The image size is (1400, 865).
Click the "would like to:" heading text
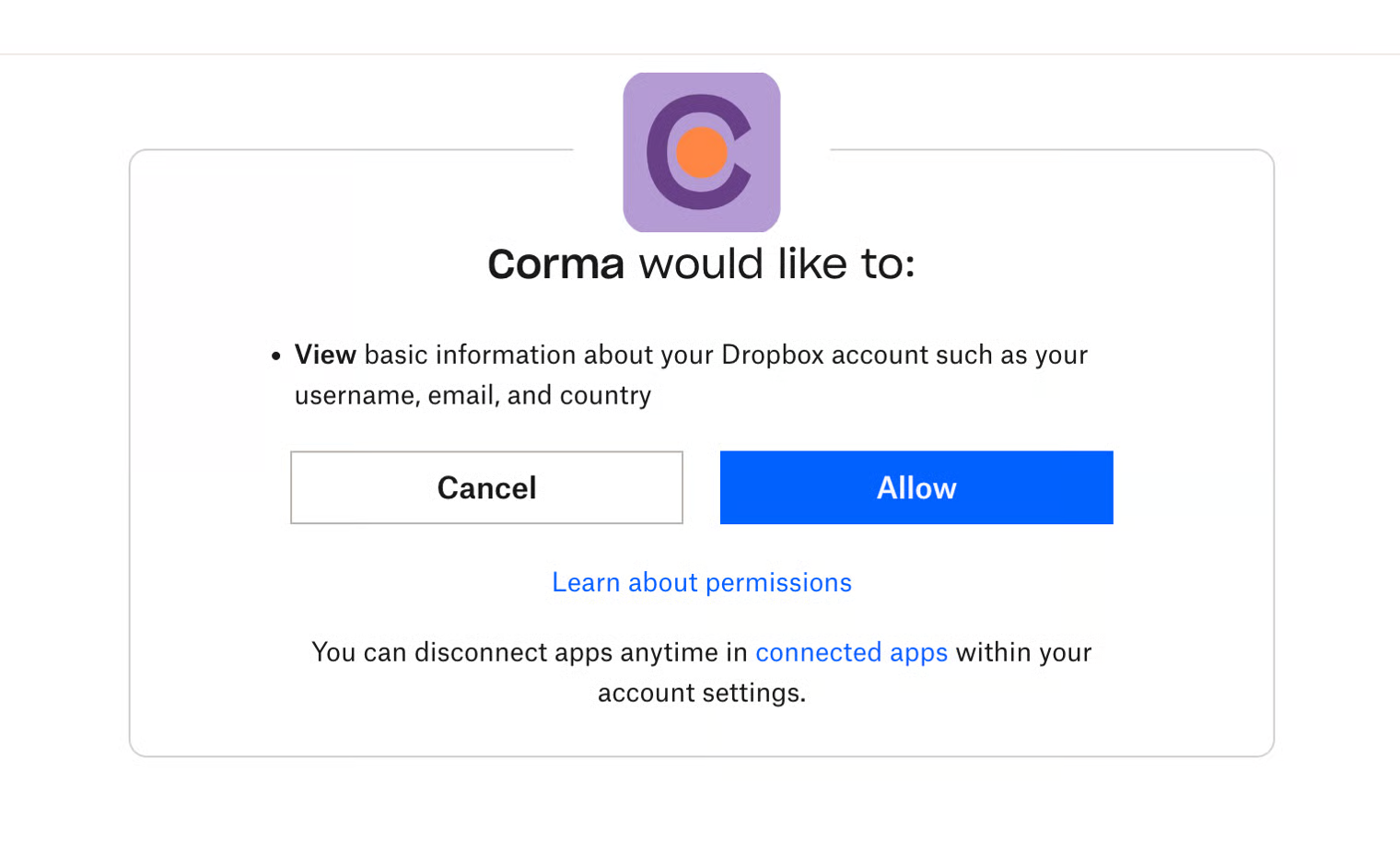coord(776,264)
